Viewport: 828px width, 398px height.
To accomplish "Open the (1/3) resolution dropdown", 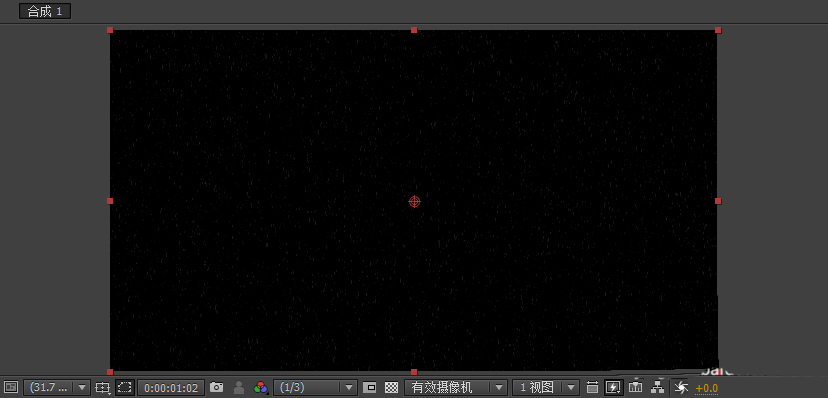I will click(x=315, y=387).
